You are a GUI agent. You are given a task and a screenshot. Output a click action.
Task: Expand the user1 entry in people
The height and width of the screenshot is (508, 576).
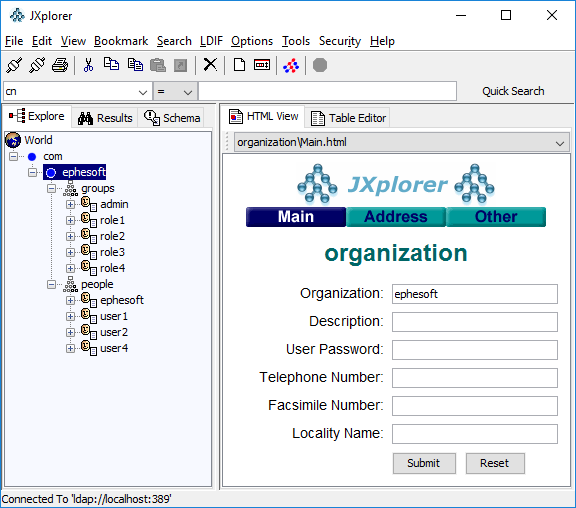(x=70, y=316)
